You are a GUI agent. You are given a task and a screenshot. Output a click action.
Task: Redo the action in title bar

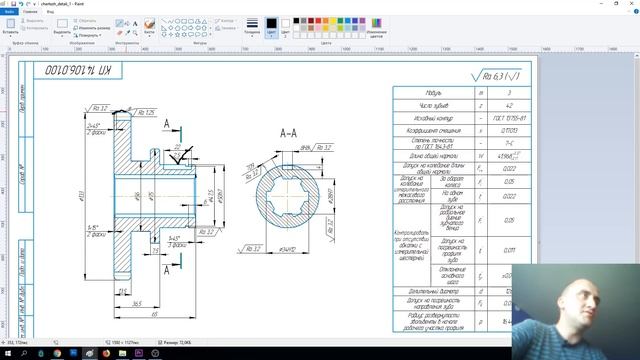[x=28, y=4]
